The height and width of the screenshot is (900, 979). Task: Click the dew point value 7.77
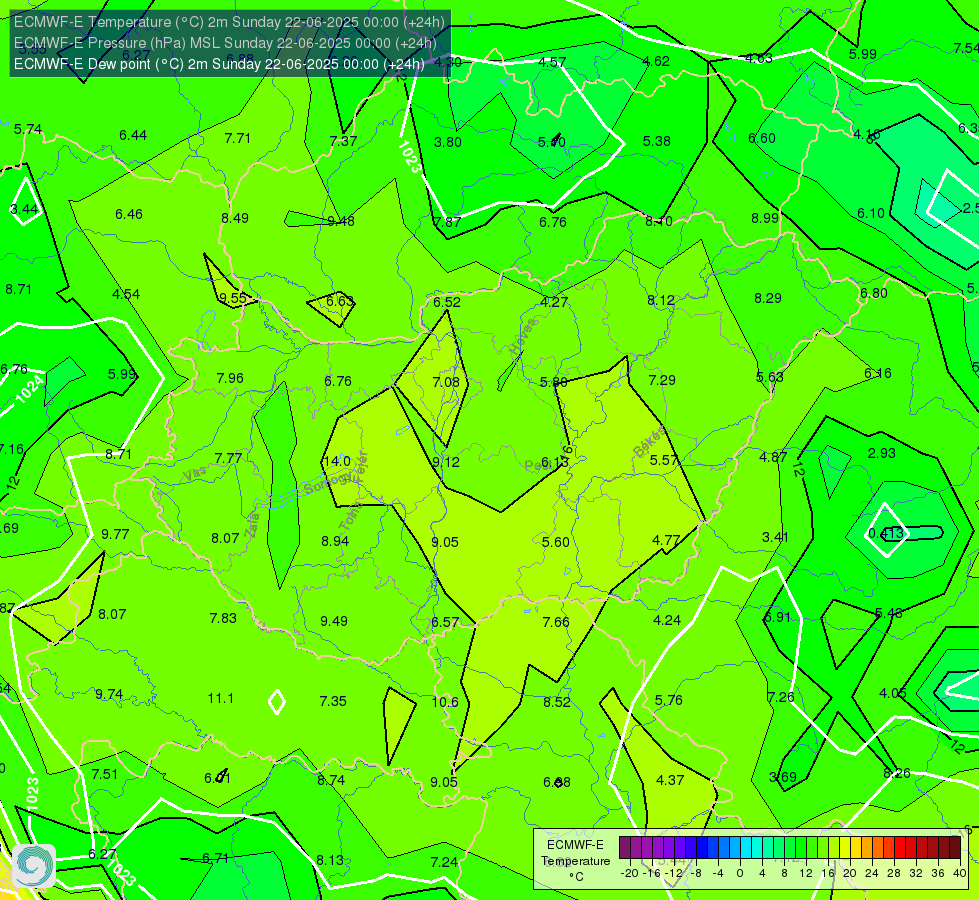point(228,458)
